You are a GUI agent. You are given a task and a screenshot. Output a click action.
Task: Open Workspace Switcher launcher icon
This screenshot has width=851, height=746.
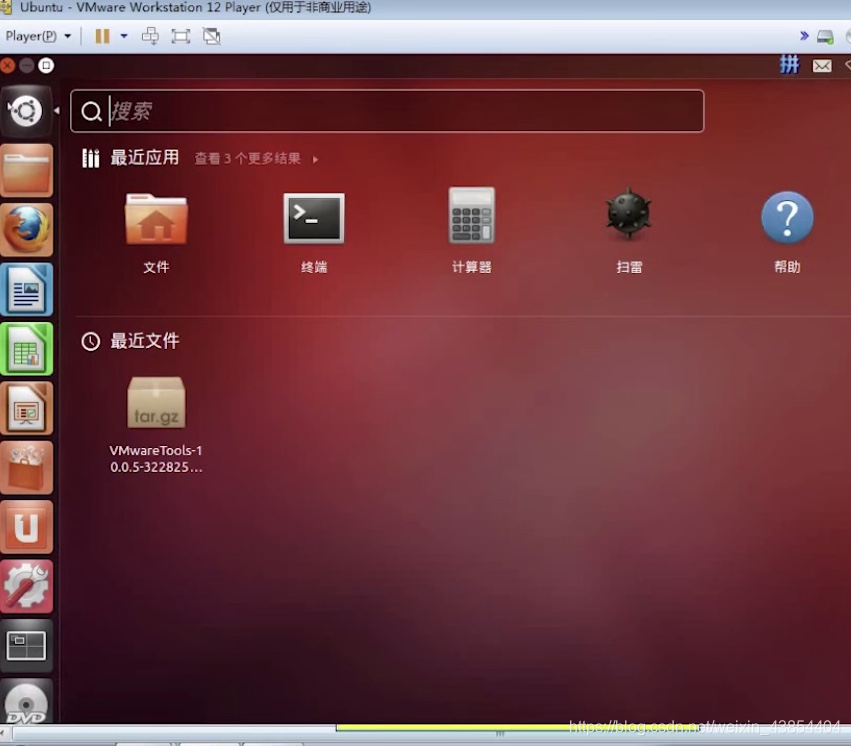(x=27, y=646)
